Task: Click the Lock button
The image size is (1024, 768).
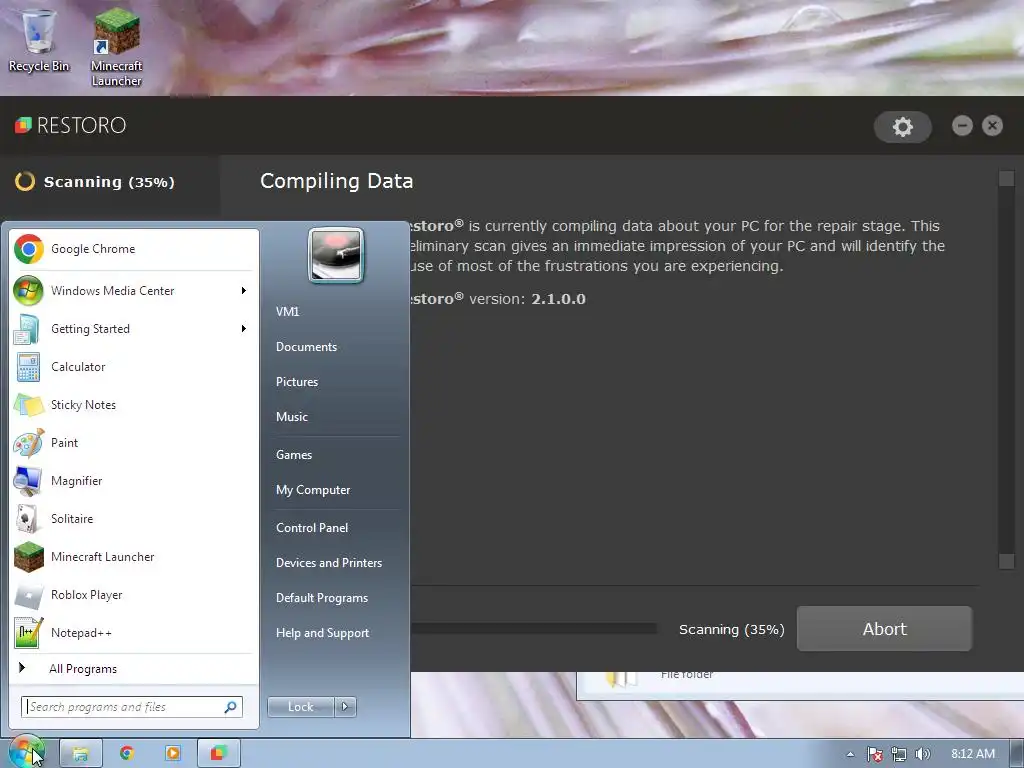Action: pos(300,707)
